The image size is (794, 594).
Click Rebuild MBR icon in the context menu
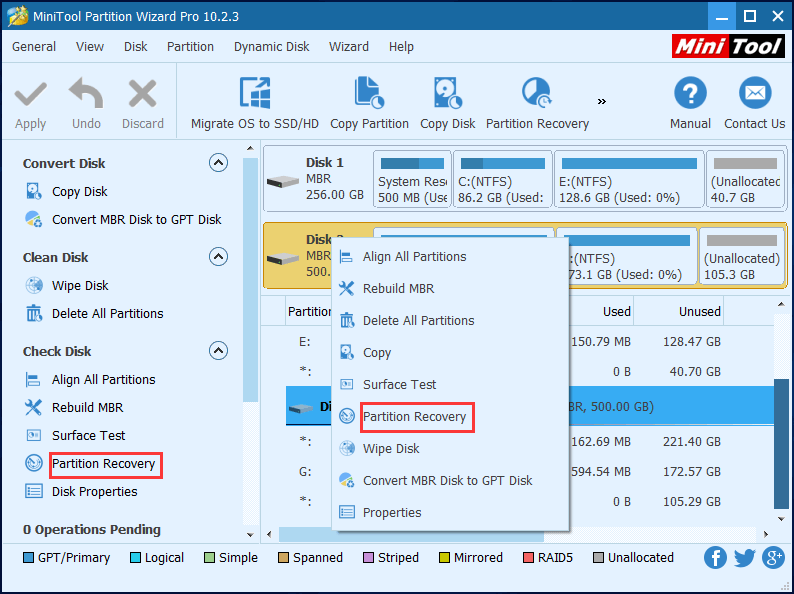click(x=347, y=289)
